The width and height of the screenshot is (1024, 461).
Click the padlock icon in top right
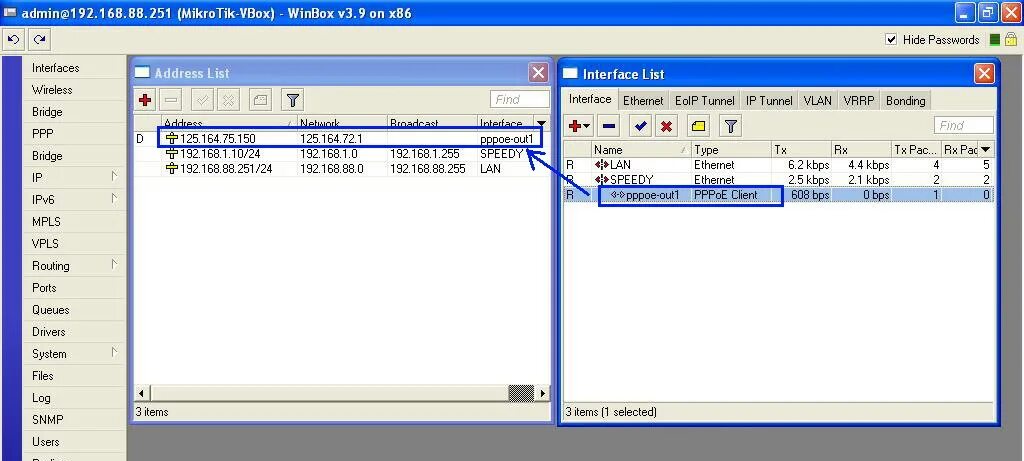1010,39
